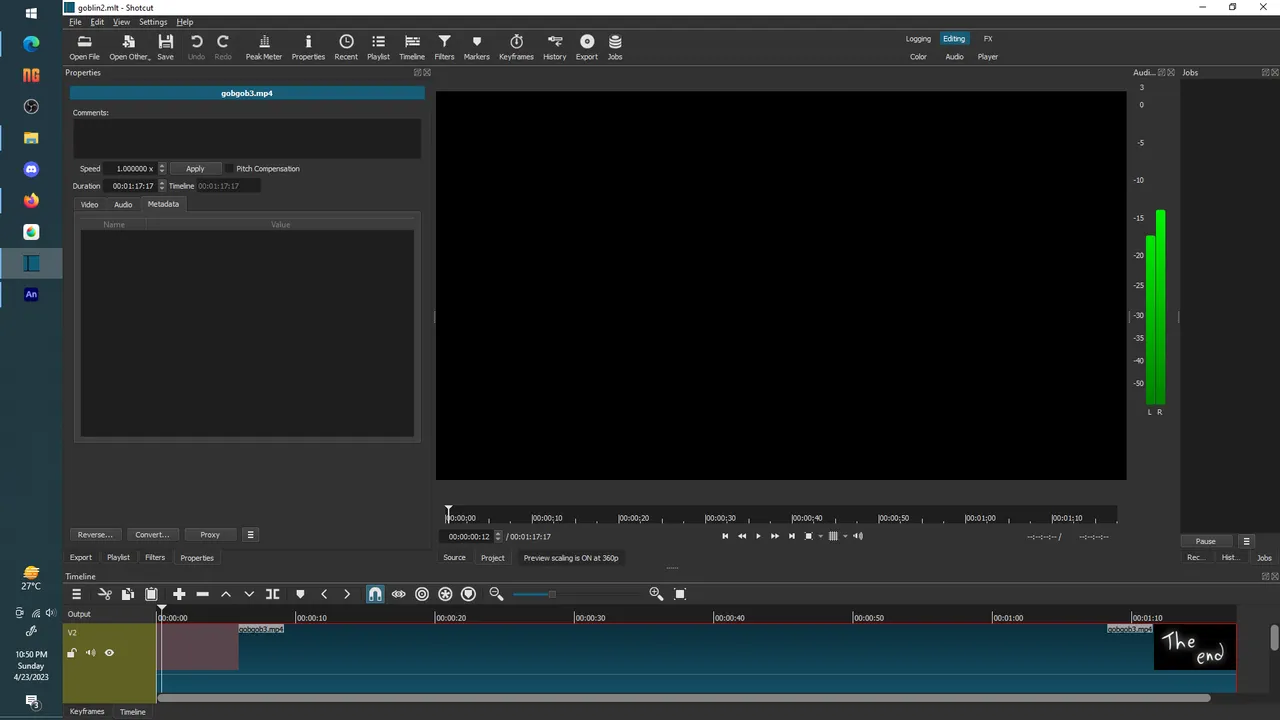Screen dimensions: 1280x720
Task: Switch to the Logging layout
Action: [x=918, y=39]
